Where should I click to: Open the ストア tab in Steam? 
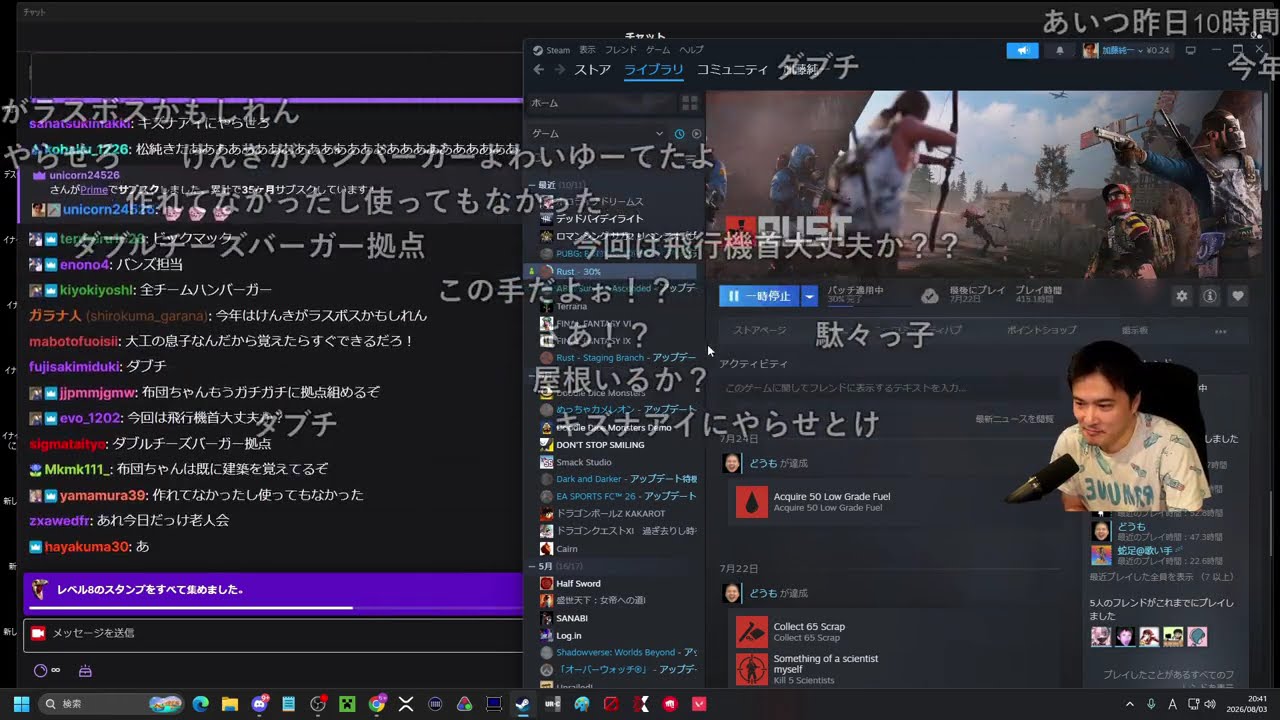592,70
